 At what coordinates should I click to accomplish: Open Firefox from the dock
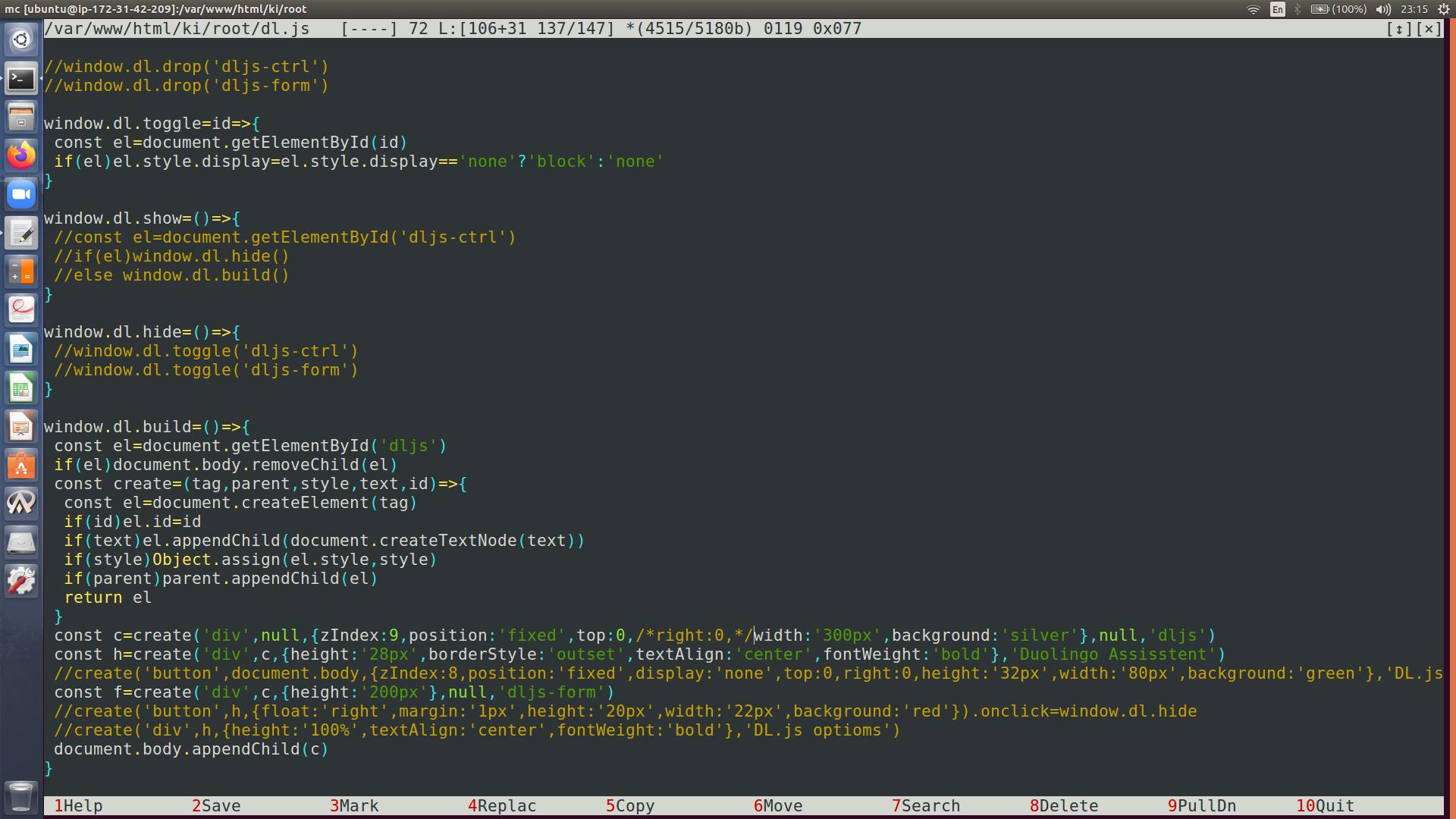(x=21, y=155)
